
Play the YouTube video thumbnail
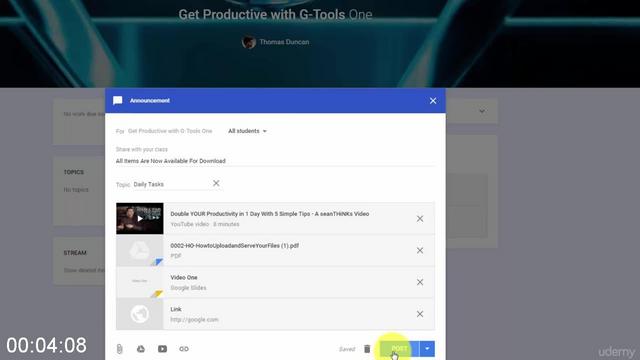pos(140,219)
